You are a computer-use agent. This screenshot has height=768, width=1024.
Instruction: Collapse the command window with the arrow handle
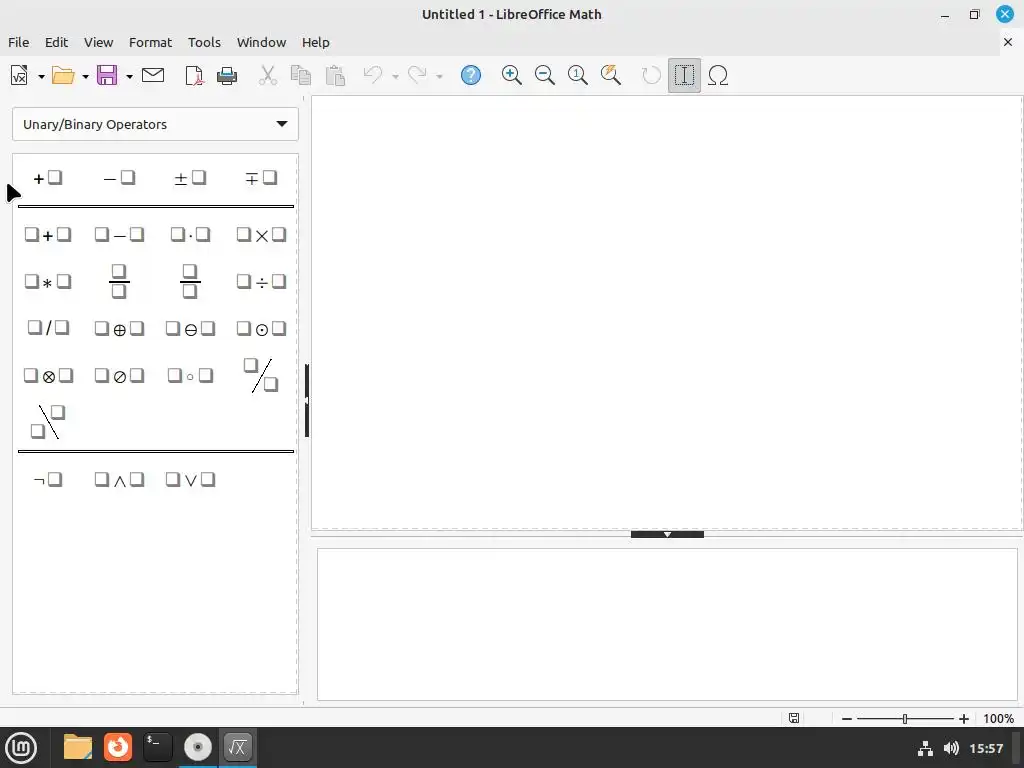(667, 534)
